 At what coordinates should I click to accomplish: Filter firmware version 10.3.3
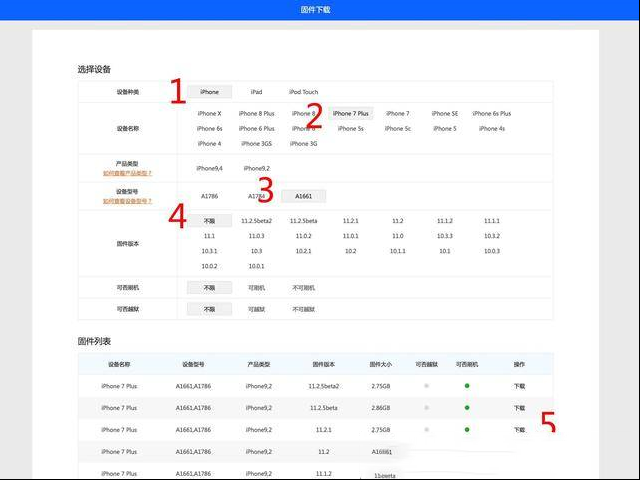pos(445,236)
